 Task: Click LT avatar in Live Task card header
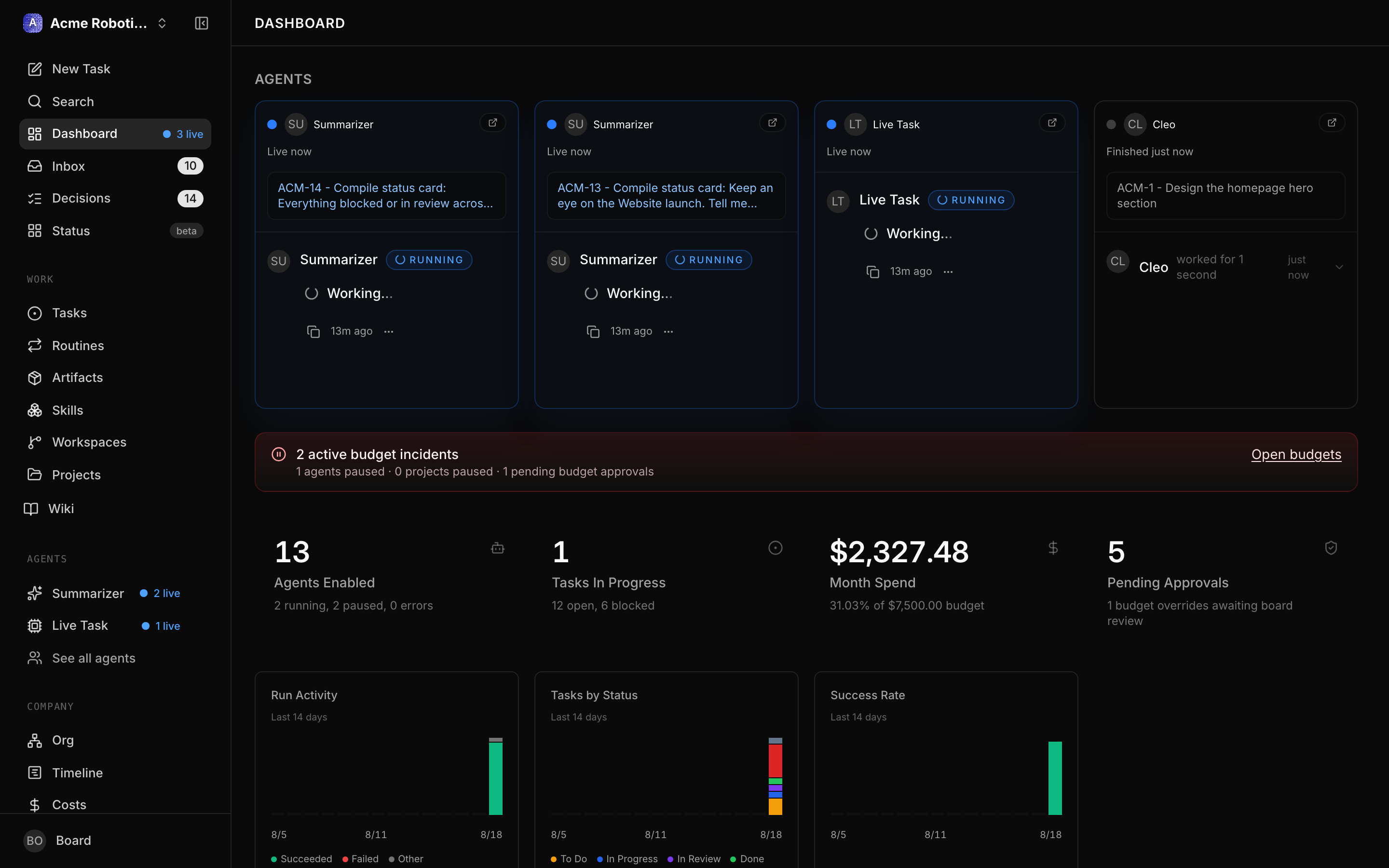point(855,124)
